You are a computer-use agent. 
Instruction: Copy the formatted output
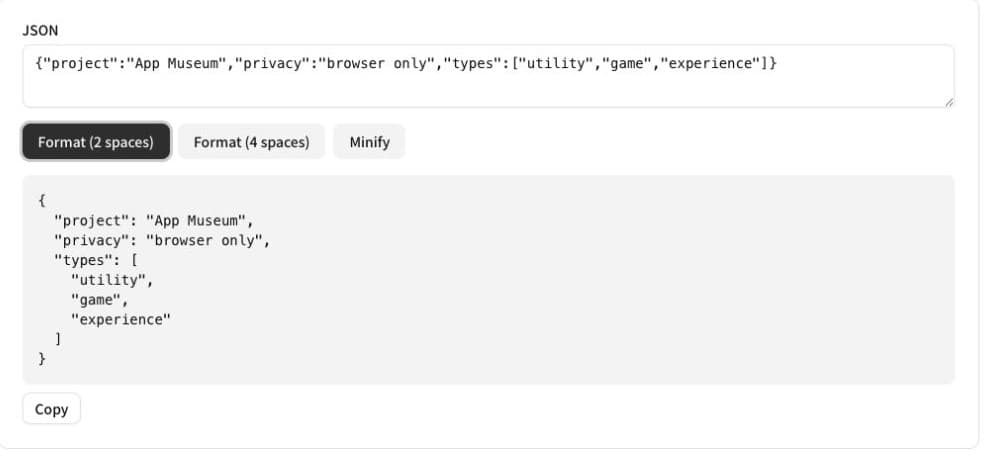[x=51, y=409]
